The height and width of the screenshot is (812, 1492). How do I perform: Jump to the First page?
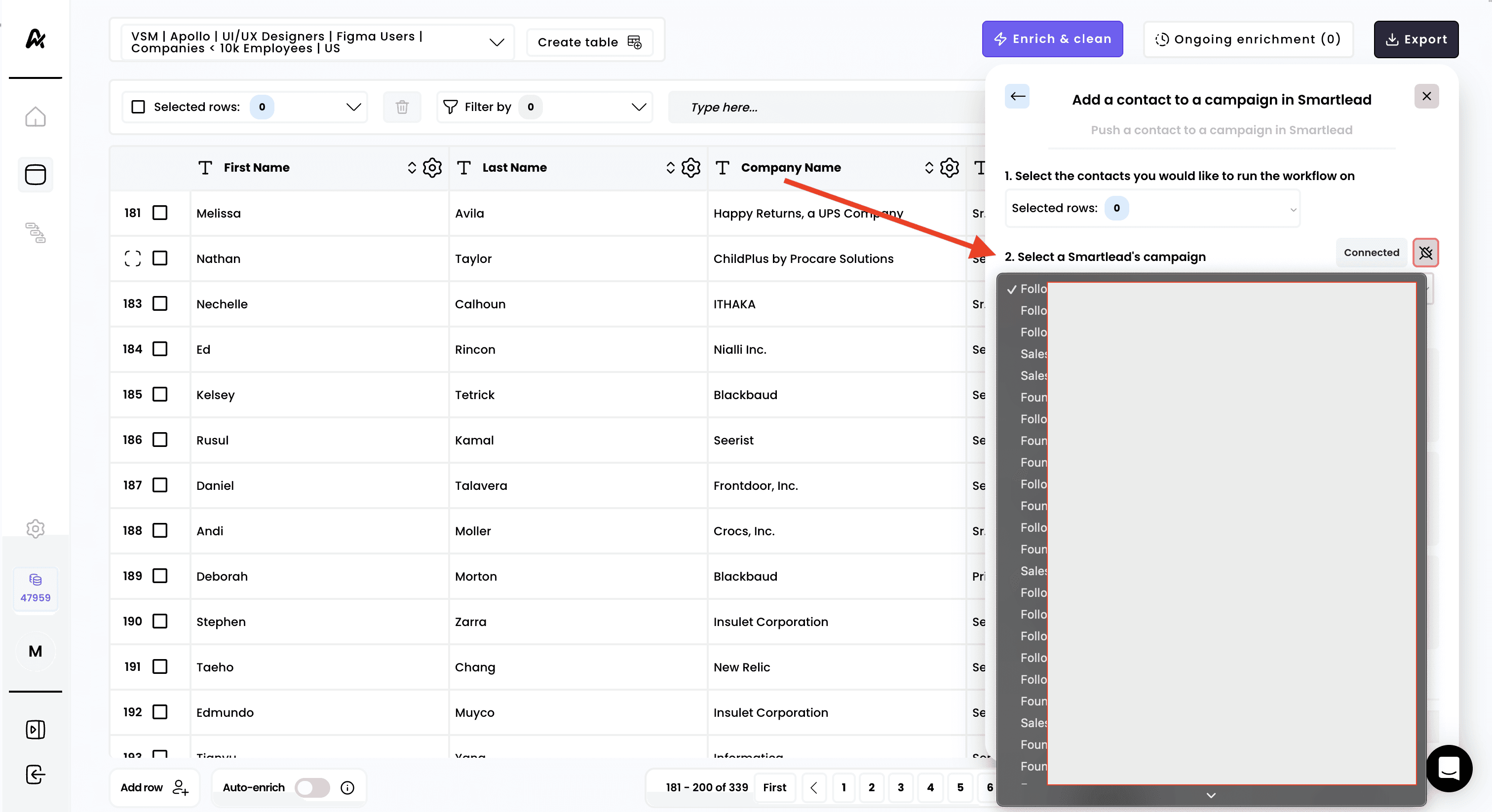coord(774,788)
